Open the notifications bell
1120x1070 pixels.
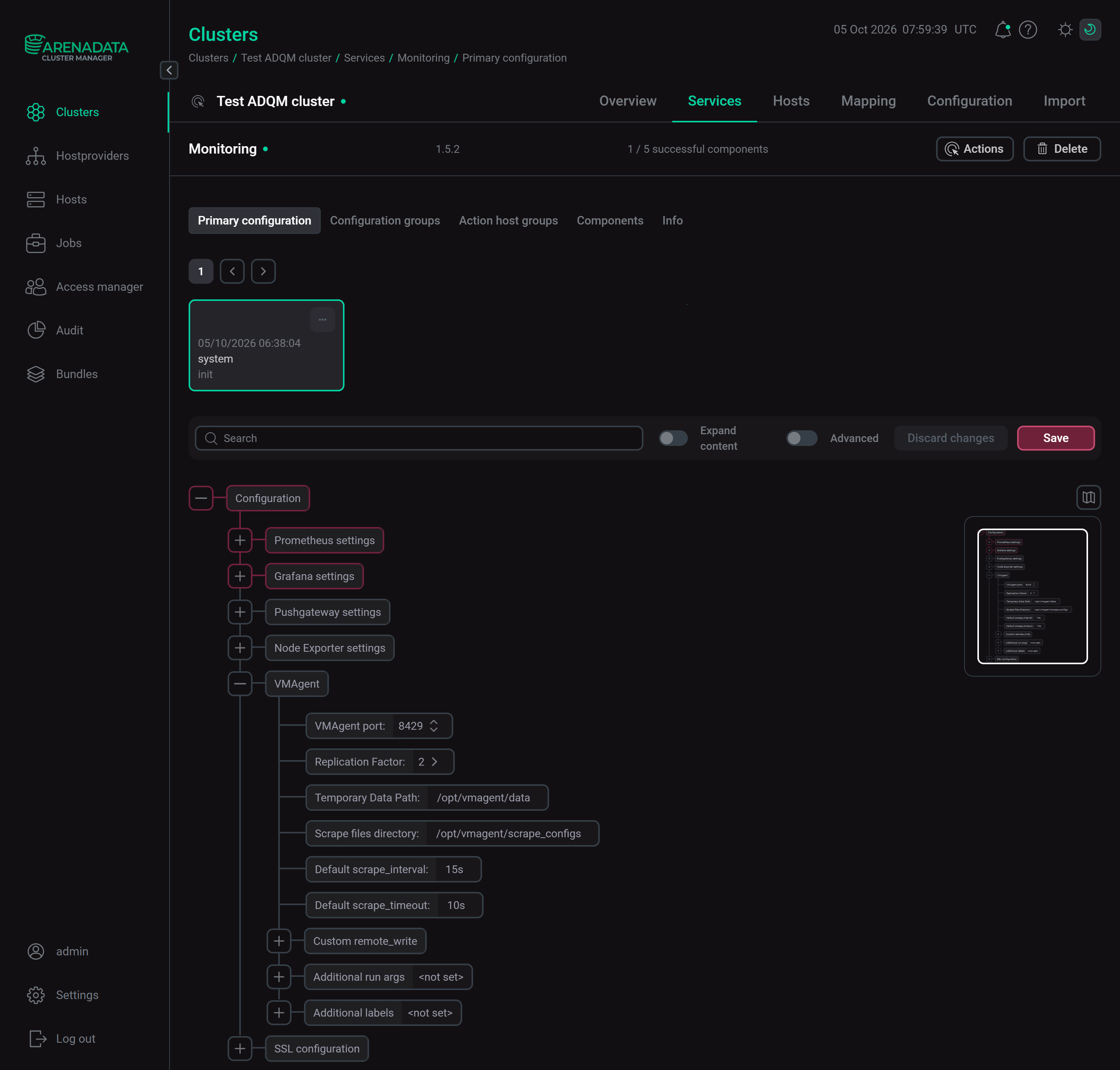coord(1003,30)
